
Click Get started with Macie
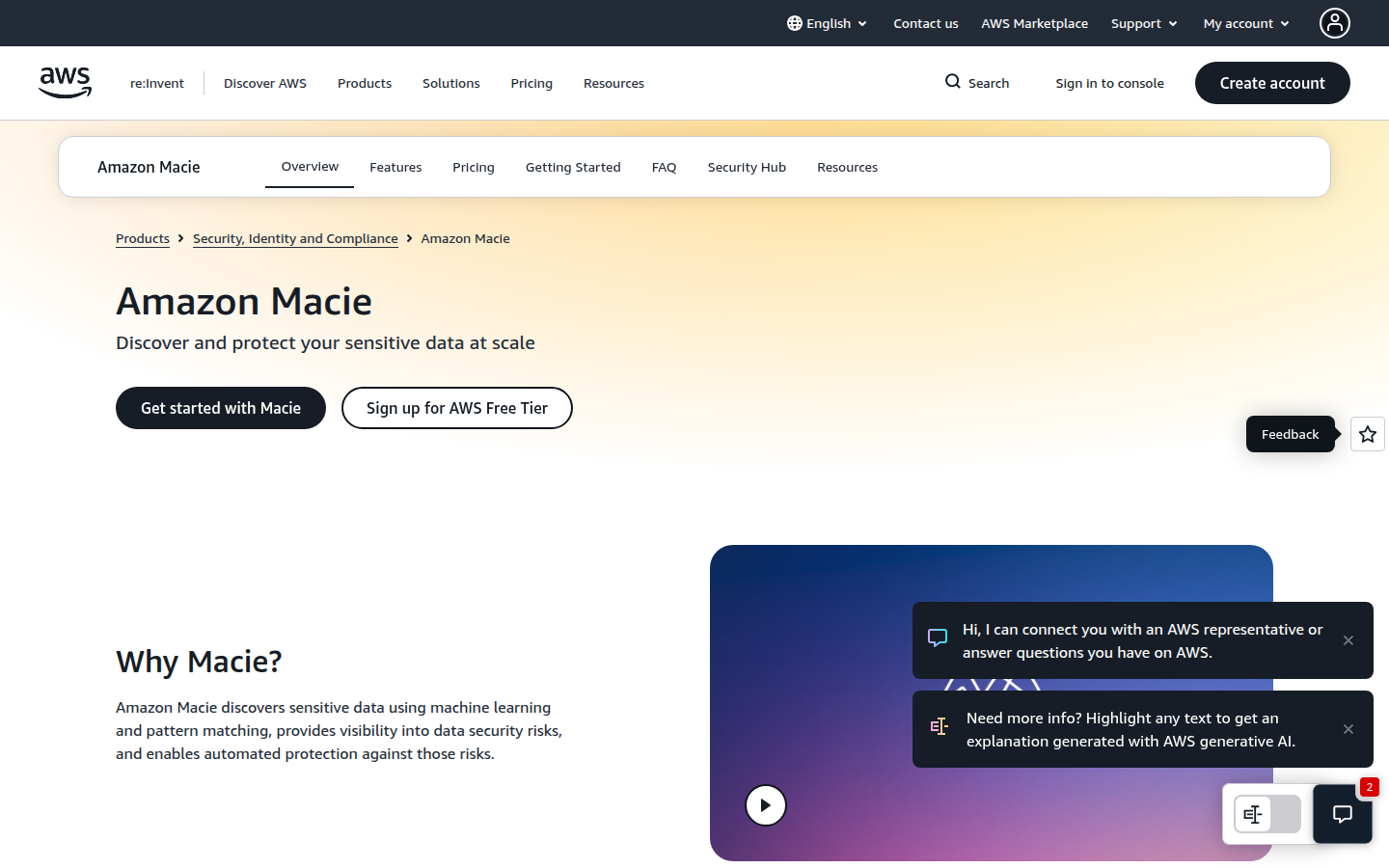(221, 408)
